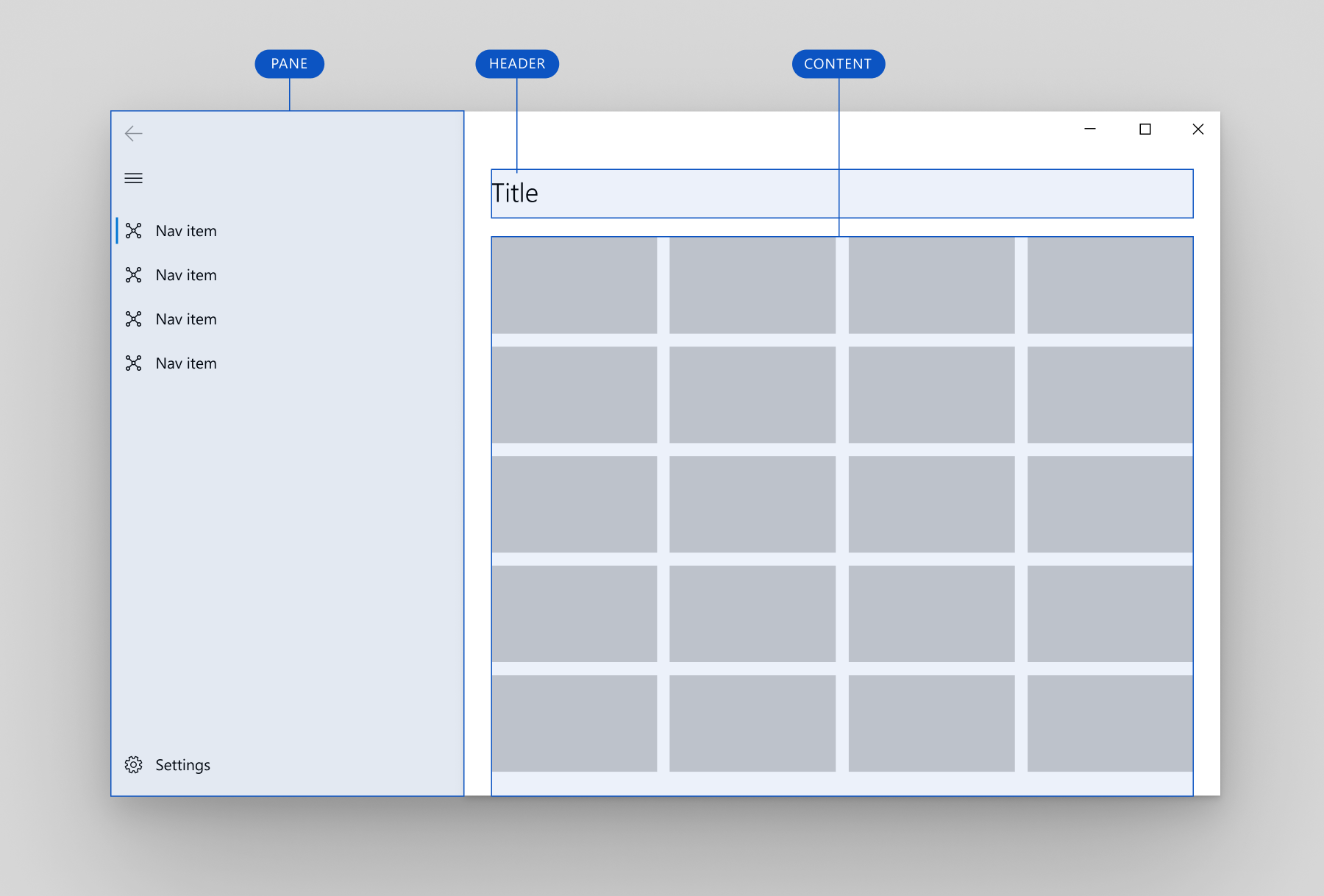Open Settings via the gear icon
The width and height of the screenshot is (1324, 896).
[134, 764]
